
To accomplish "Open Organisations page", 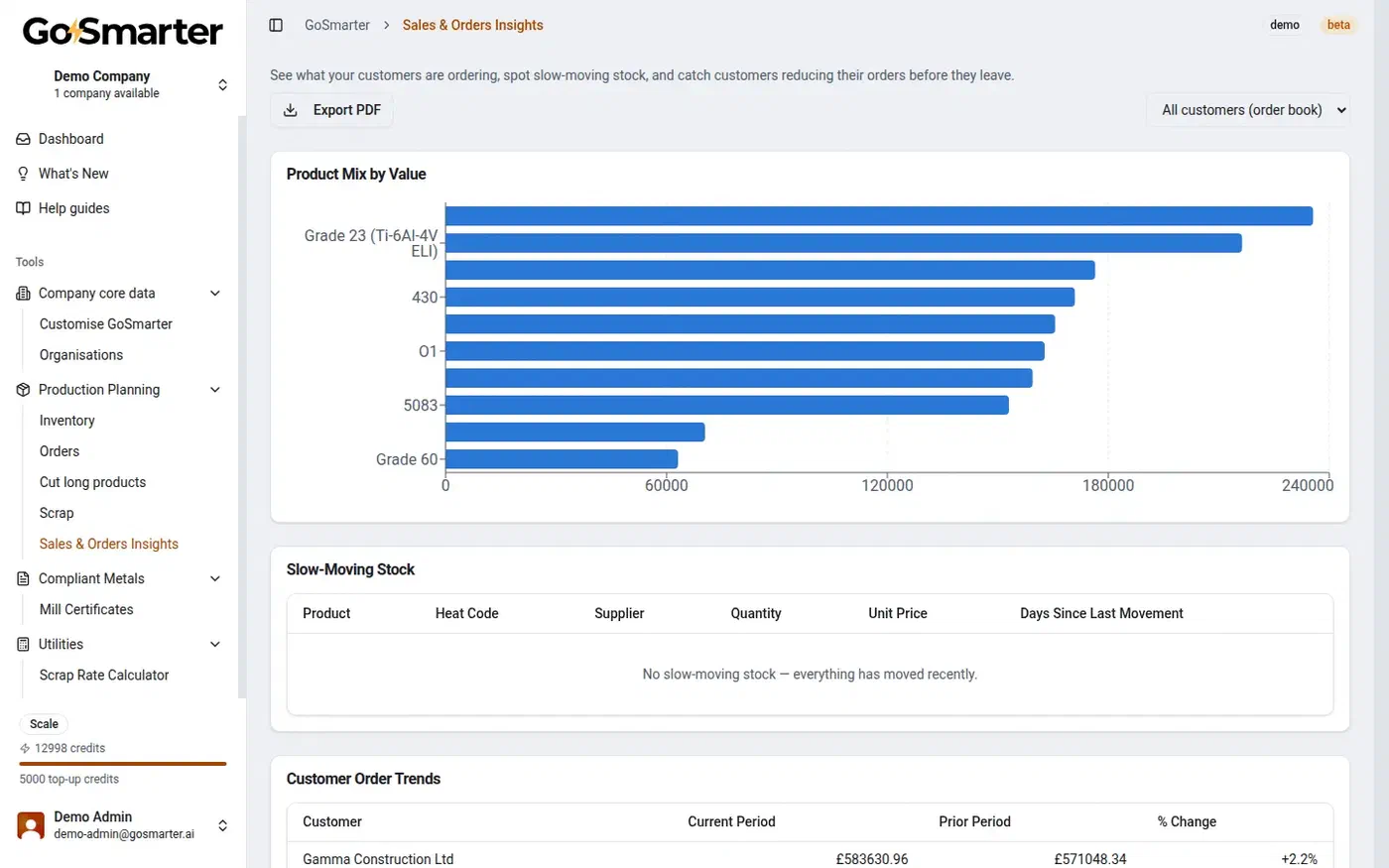I will pos(81,355).
